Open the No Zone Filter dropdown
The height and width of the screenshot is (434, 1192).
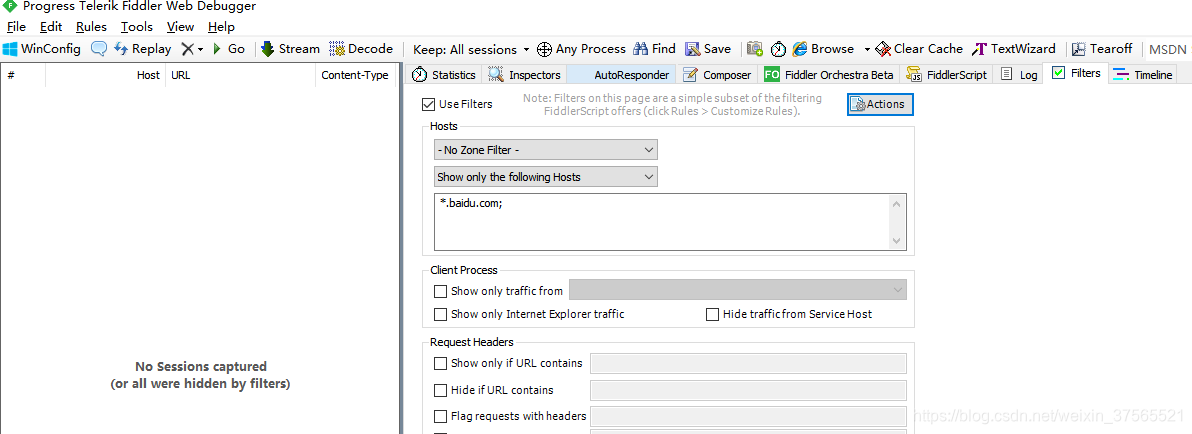point(545,150)
